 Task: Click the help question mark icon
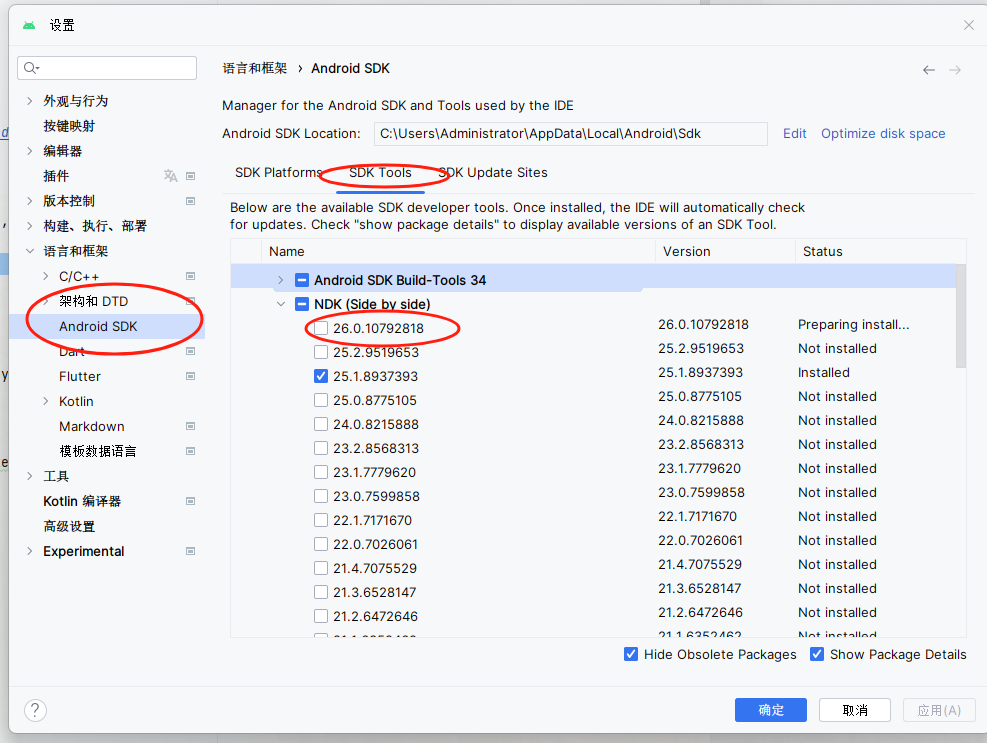(35, 710)
